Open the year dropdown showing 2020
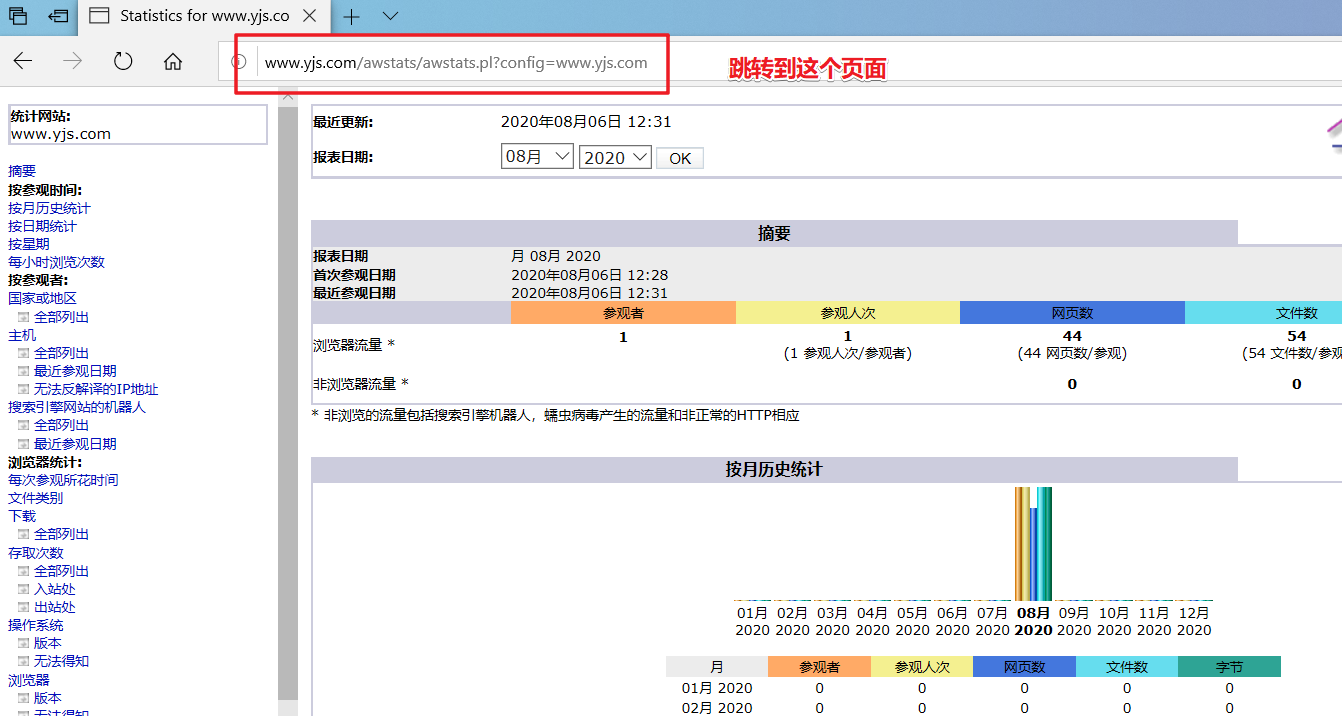 (x=614, y=155)
